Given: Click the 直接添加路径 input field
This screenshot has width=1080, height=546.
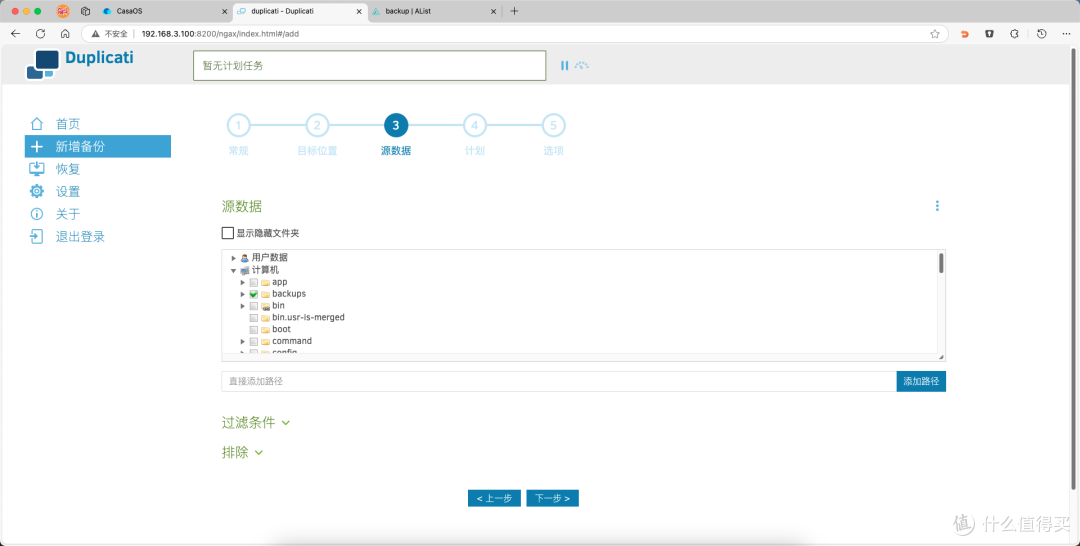Looking at the screenshot, I should click(x=559, y=381).
